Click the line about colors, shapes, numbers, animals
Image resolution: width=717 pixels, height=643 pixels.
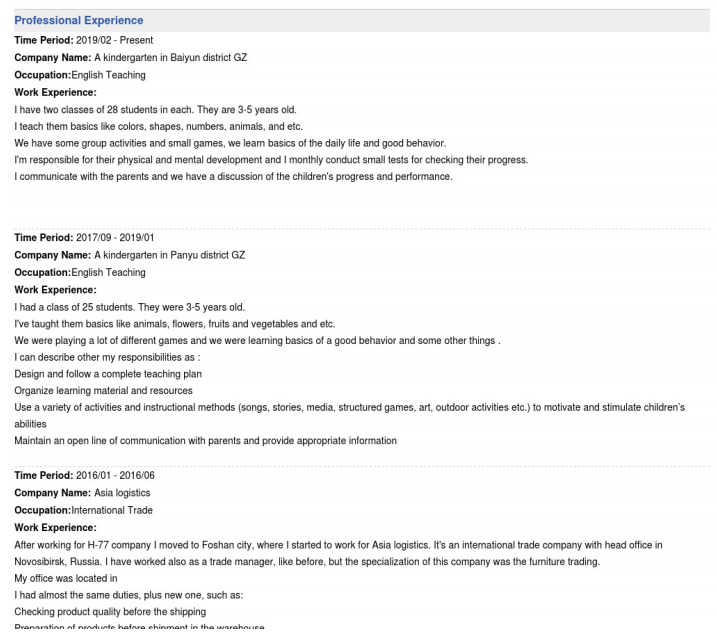click(158, 126)
